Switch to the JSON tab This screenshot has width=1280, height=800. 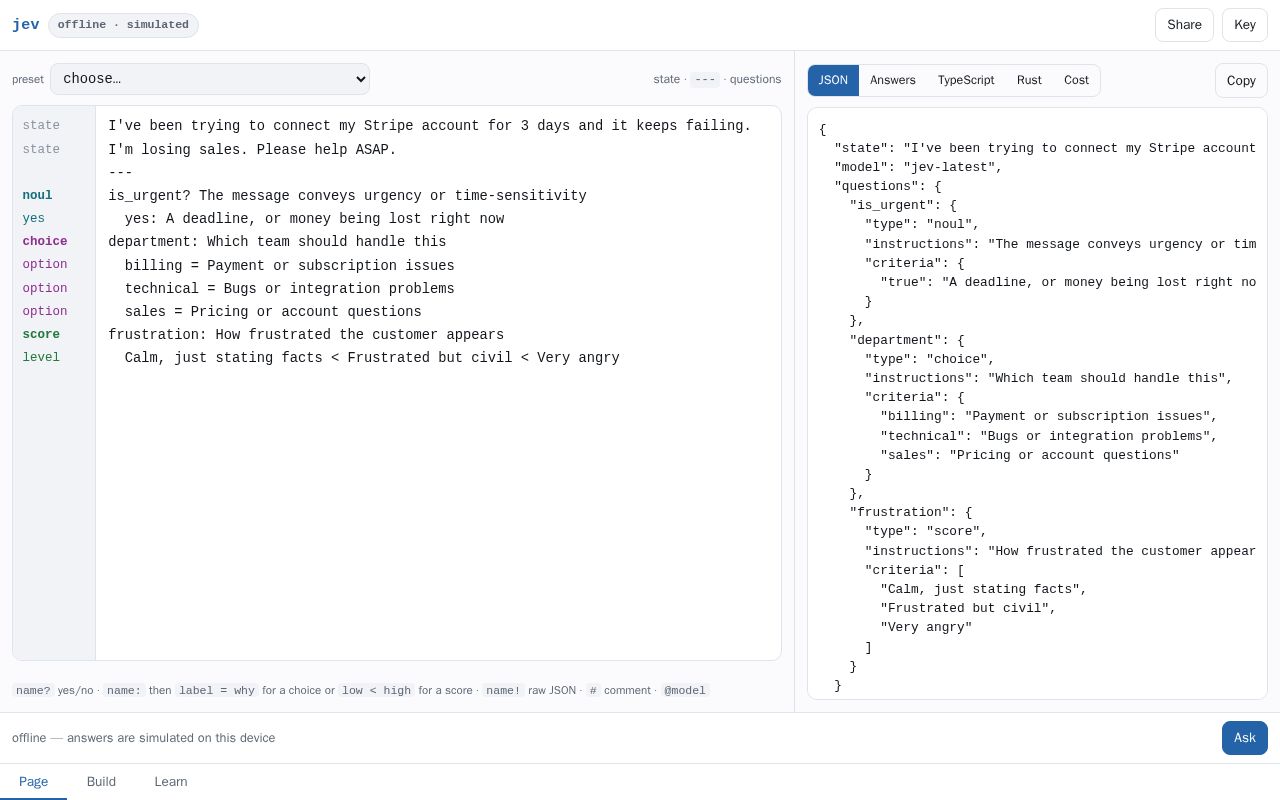[x=833, y=80]
